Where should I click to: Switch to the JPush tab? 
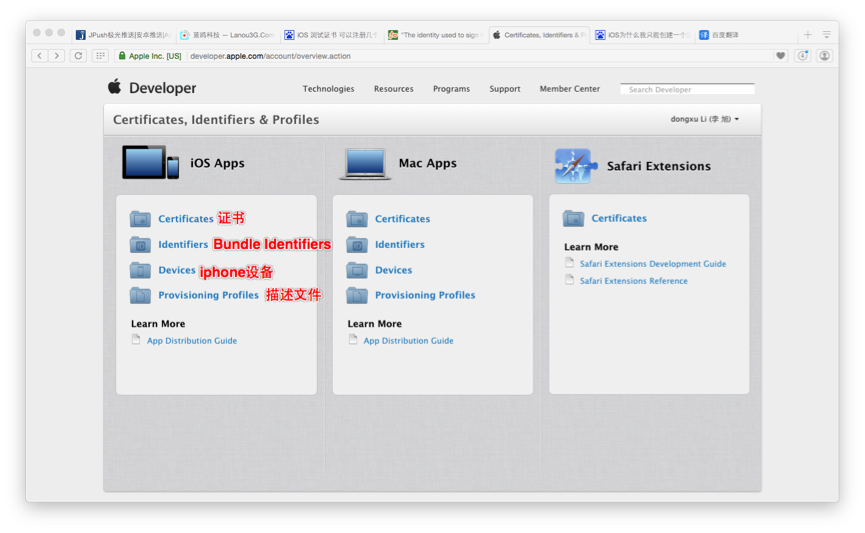(124, 35)
